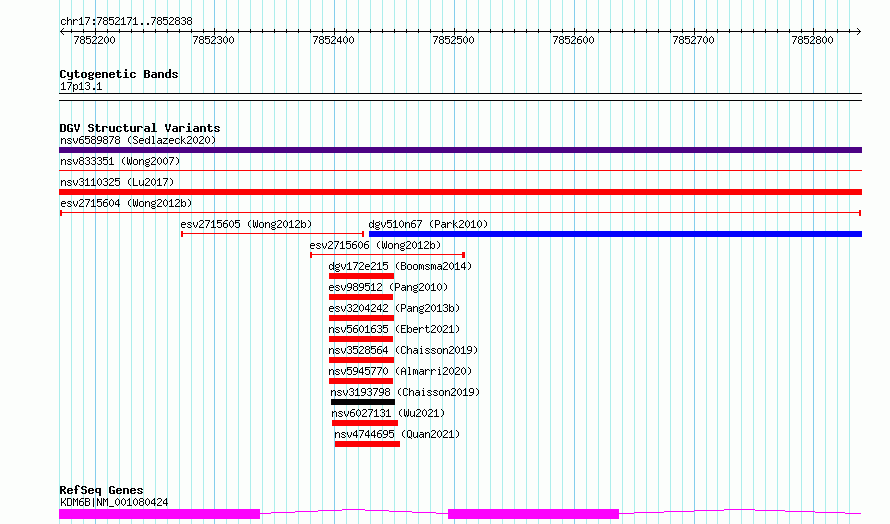Click ruler position 7852700

click(693, 40)
